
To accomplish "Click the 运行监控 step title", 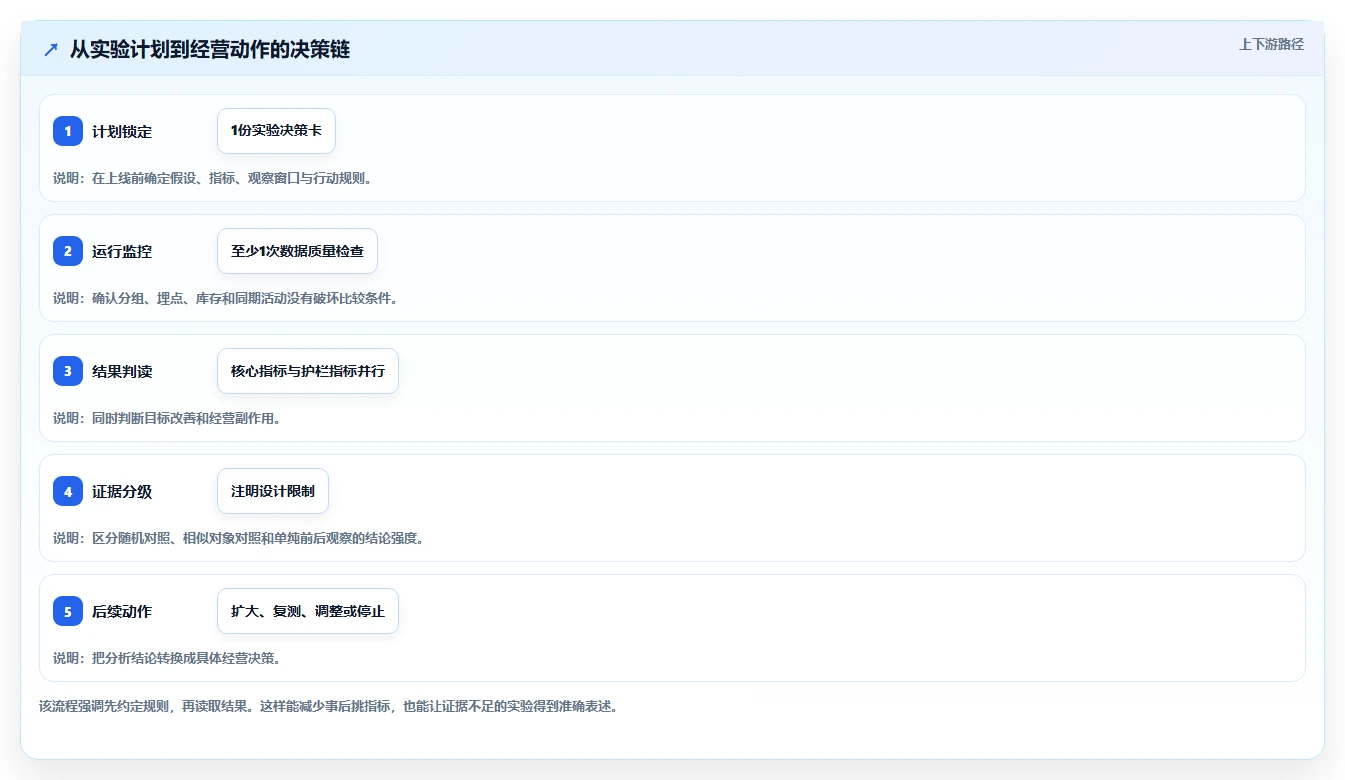I will [x=122, y=251].
